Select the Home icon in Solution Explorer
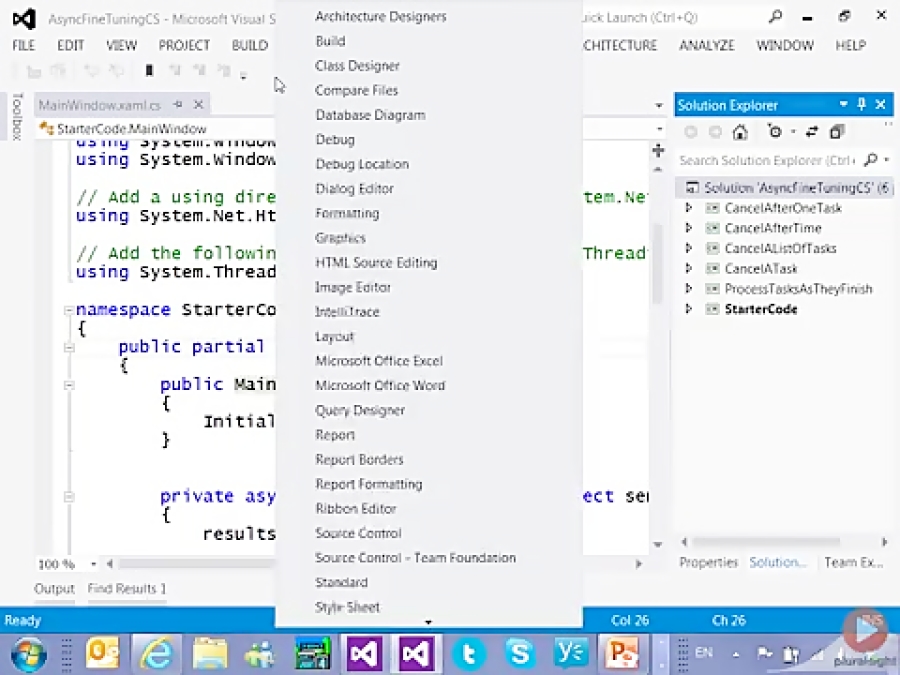900x675 pixels. [x=739, y=133]
